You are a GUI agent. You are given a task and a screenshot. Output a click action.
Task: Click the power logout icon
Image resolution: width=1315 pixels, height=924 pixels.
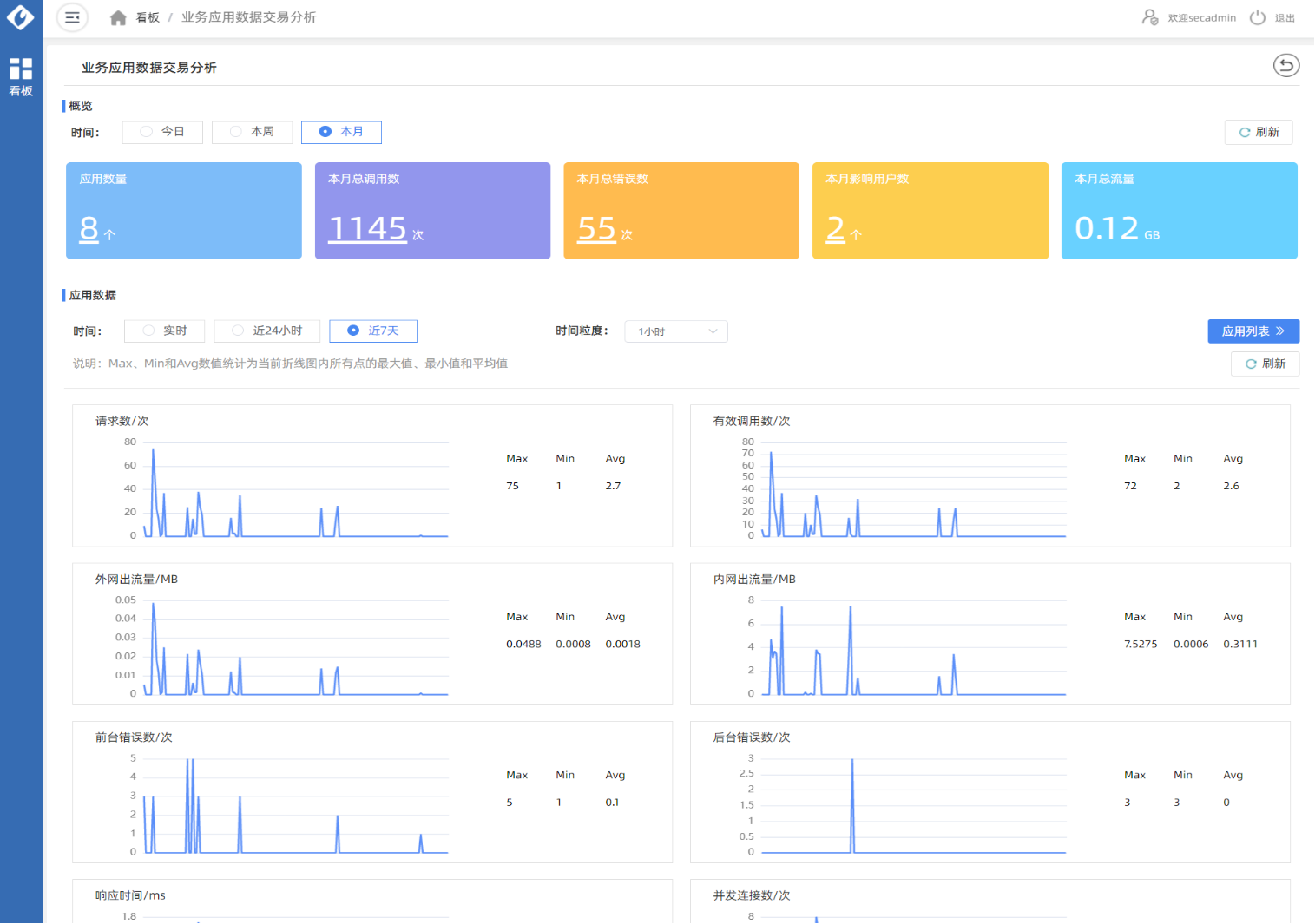coord(1258,17)
